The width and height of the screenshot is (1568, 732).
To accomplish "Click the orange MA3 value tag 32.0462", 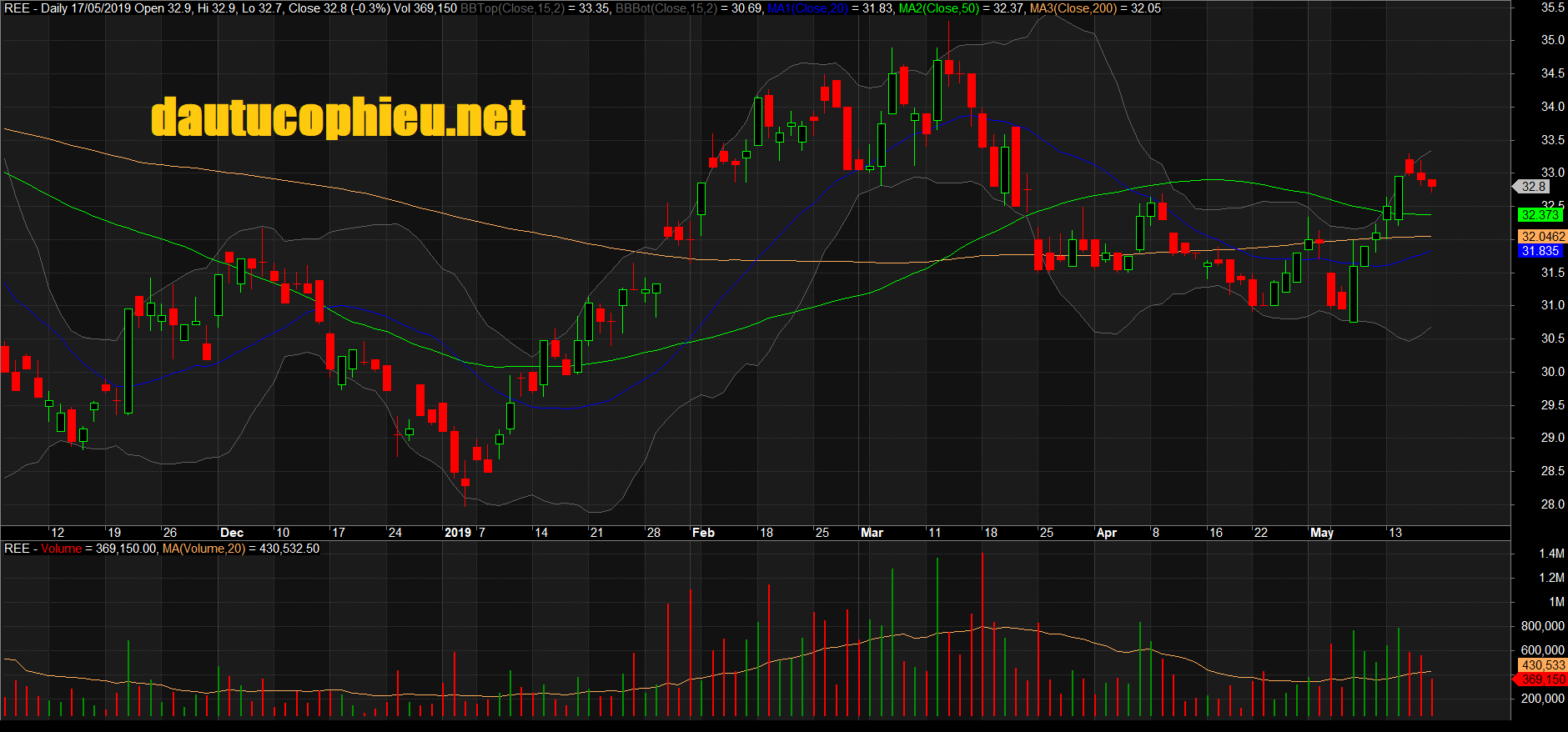I will click(1542, 237).
